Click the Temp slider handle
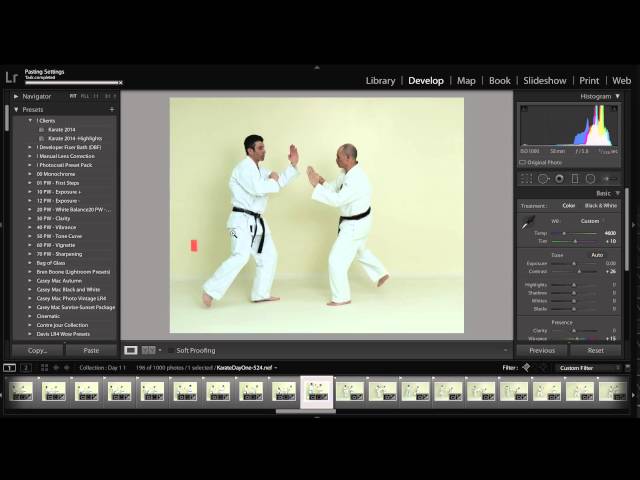Viewport: 640px width, 480px height. click(x=564, y=233)
